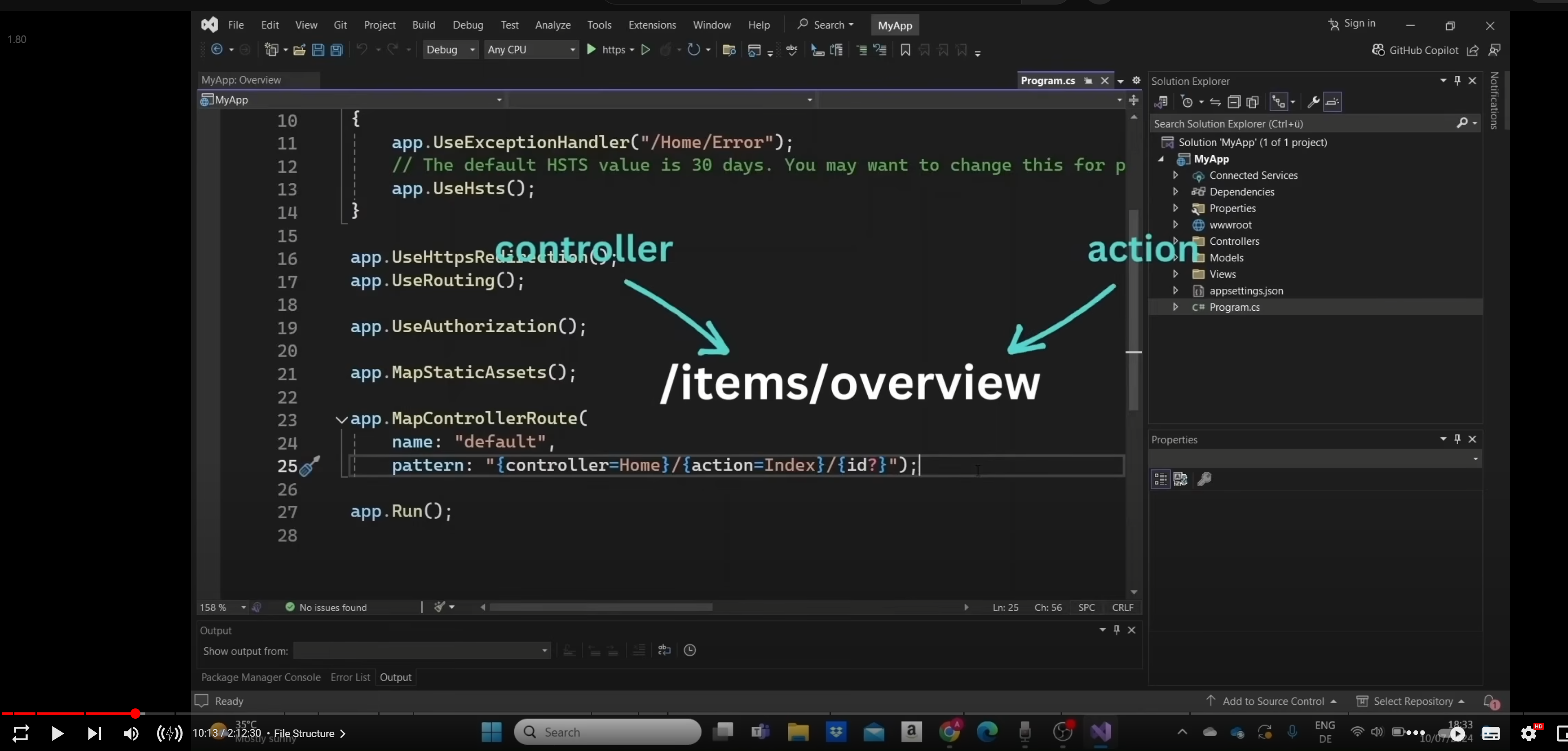
Task: Switch to the Error List tab
Action: 350,677
